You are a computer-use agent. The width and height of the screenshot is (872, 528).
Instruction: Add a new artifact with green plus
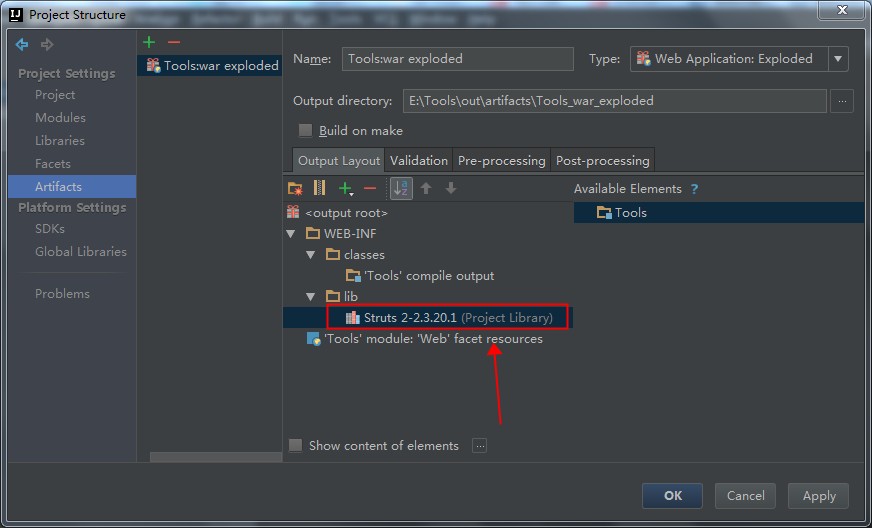pos(149,42)
